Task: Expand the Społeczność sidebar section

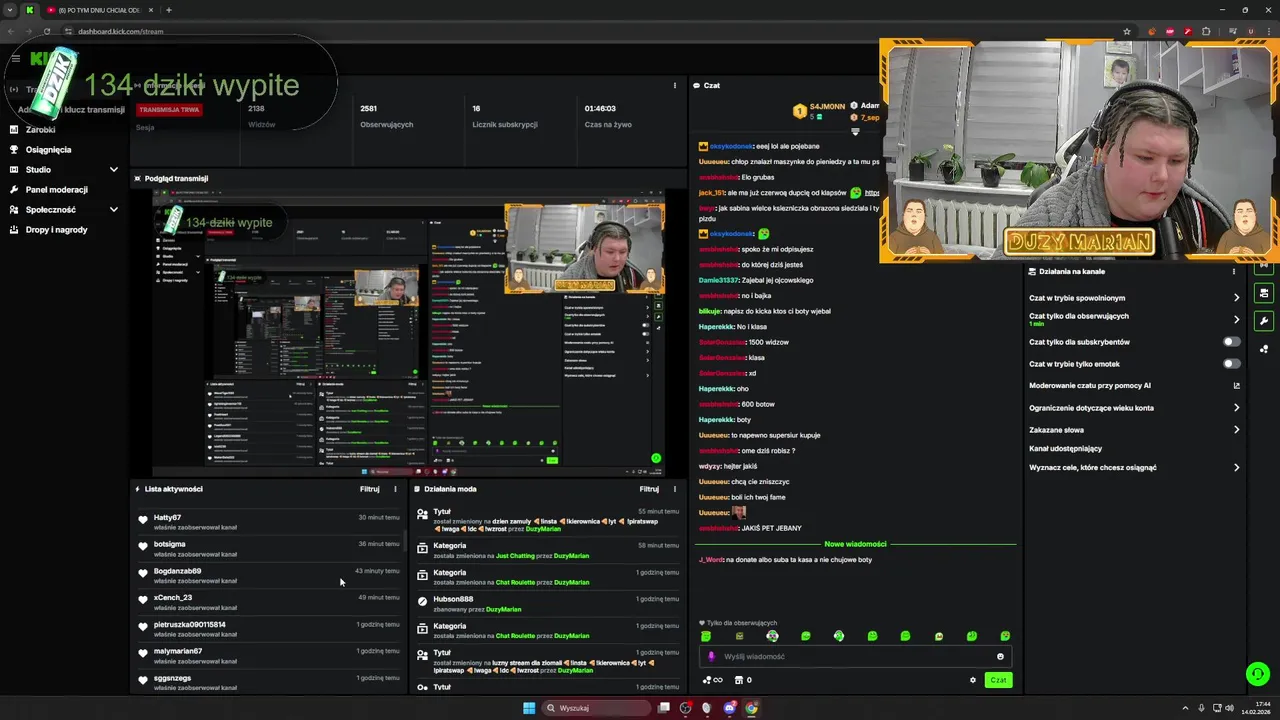Action: click(x=113, y=209)
